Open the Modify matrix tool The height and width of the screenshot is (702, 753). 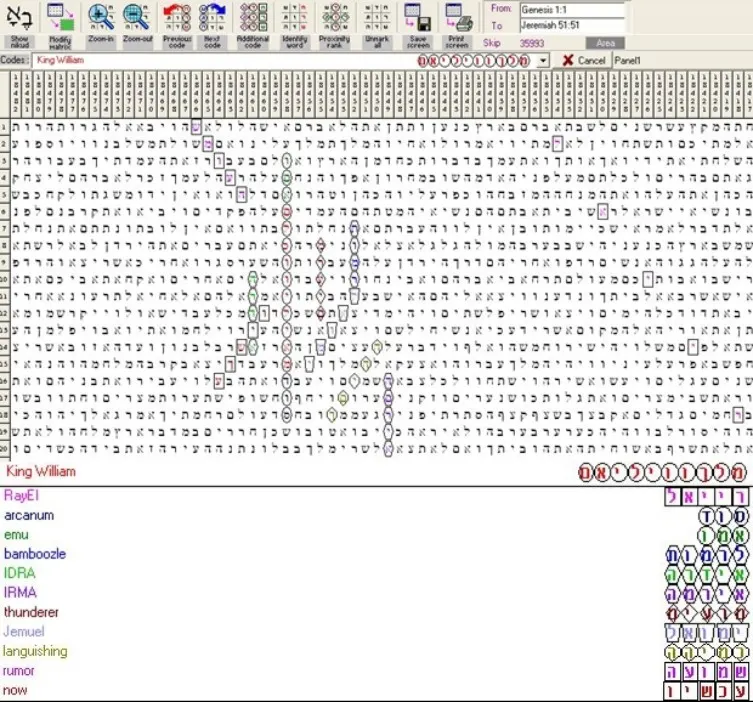pos(61,18)
